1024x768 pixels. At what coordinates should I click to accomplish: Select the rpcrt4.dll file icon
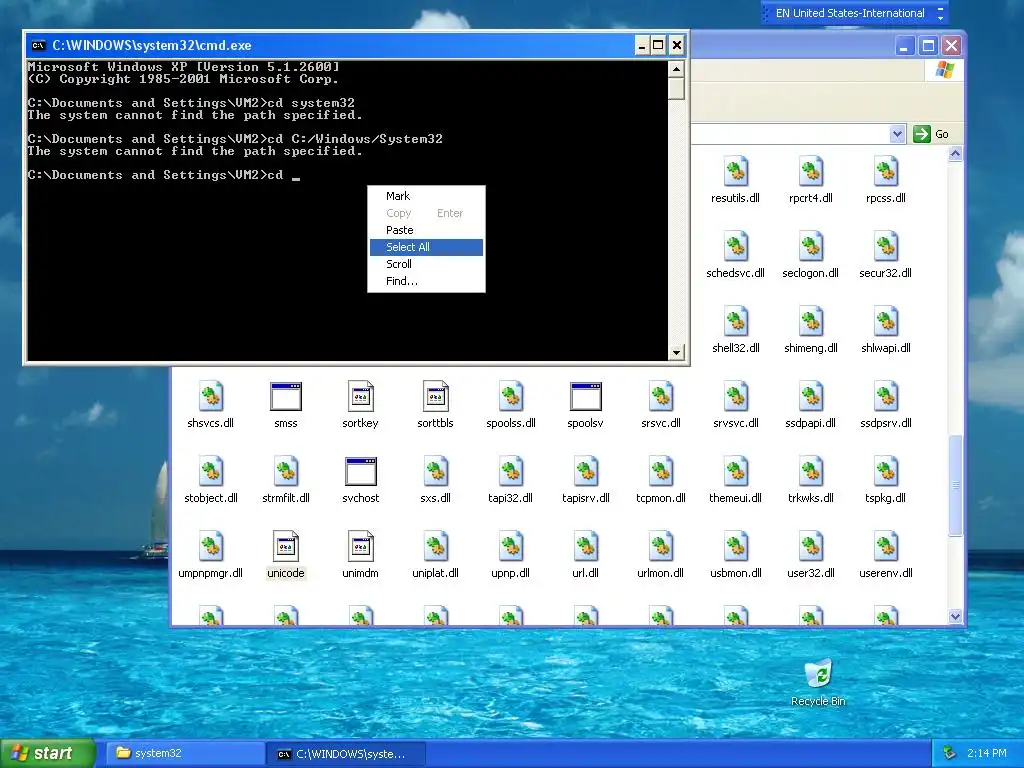tap(811, 172)
